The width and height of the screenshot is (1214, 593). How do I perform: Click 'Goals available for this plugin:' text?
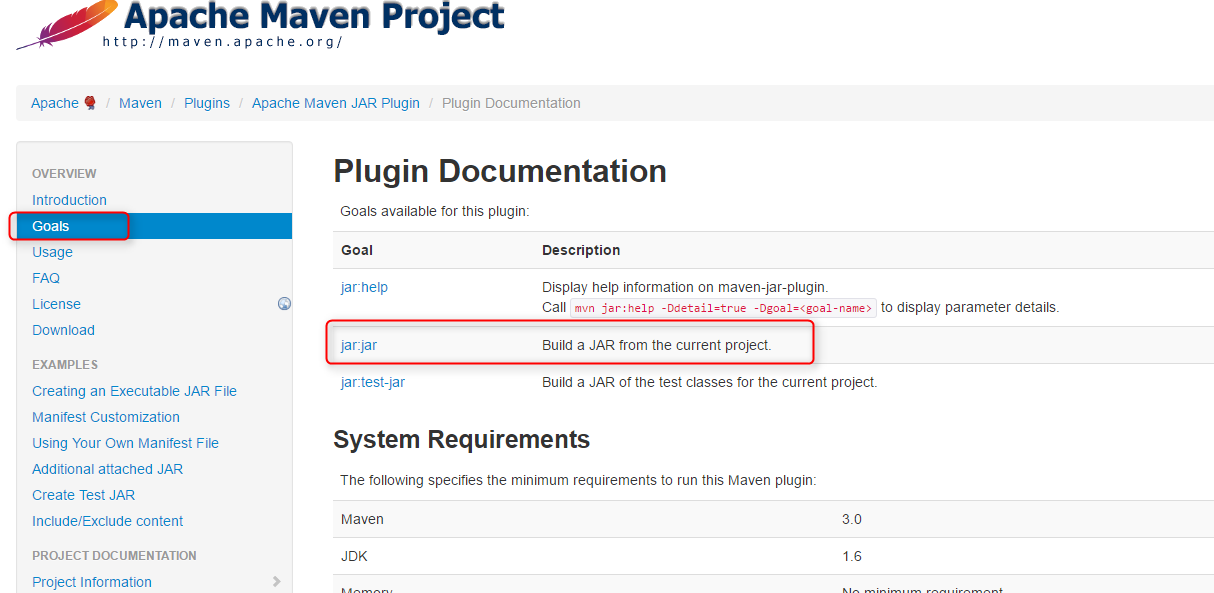pos(434,211)
